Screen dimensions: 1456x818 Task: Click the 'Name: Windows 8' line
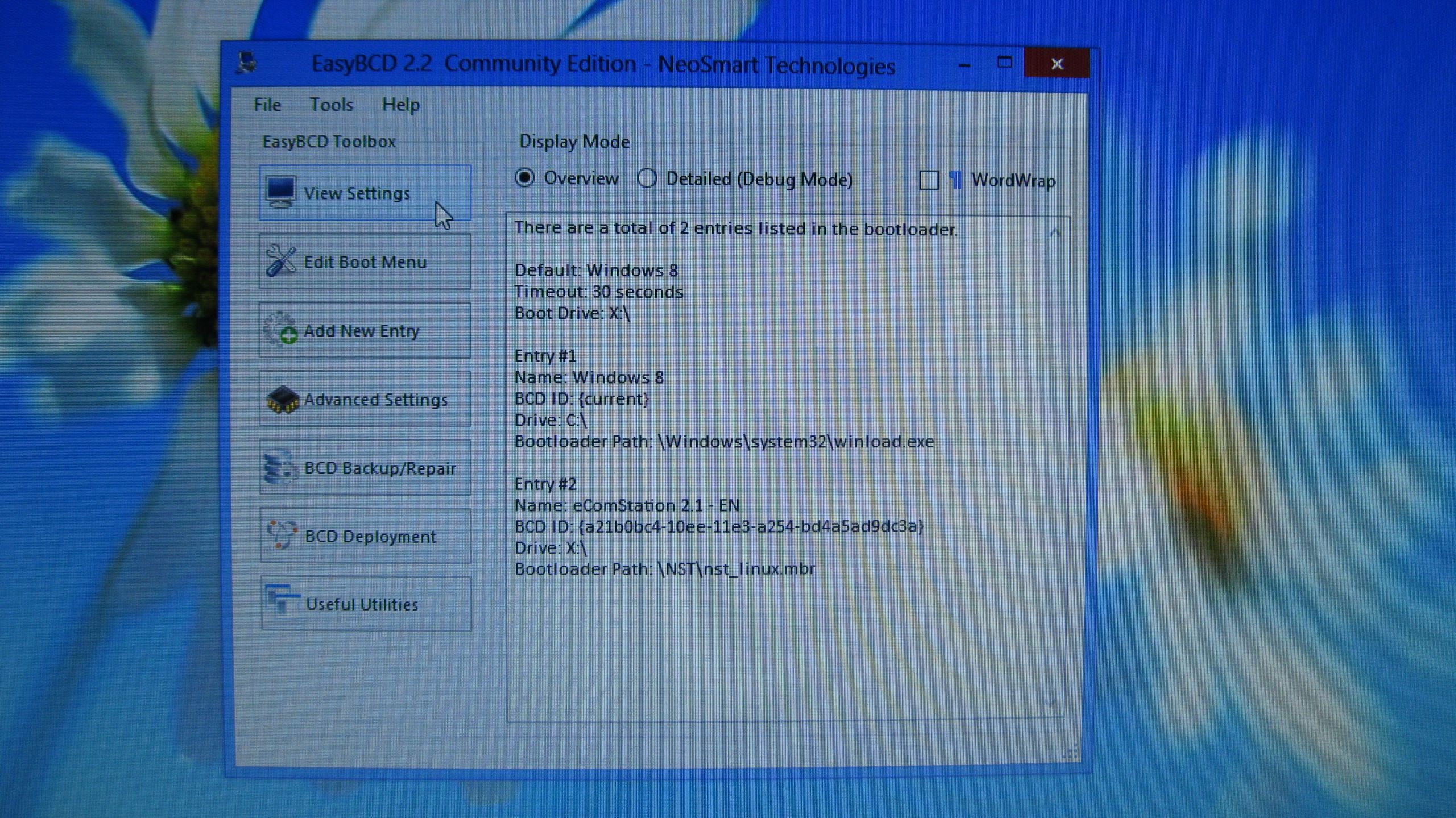(589, 377)
